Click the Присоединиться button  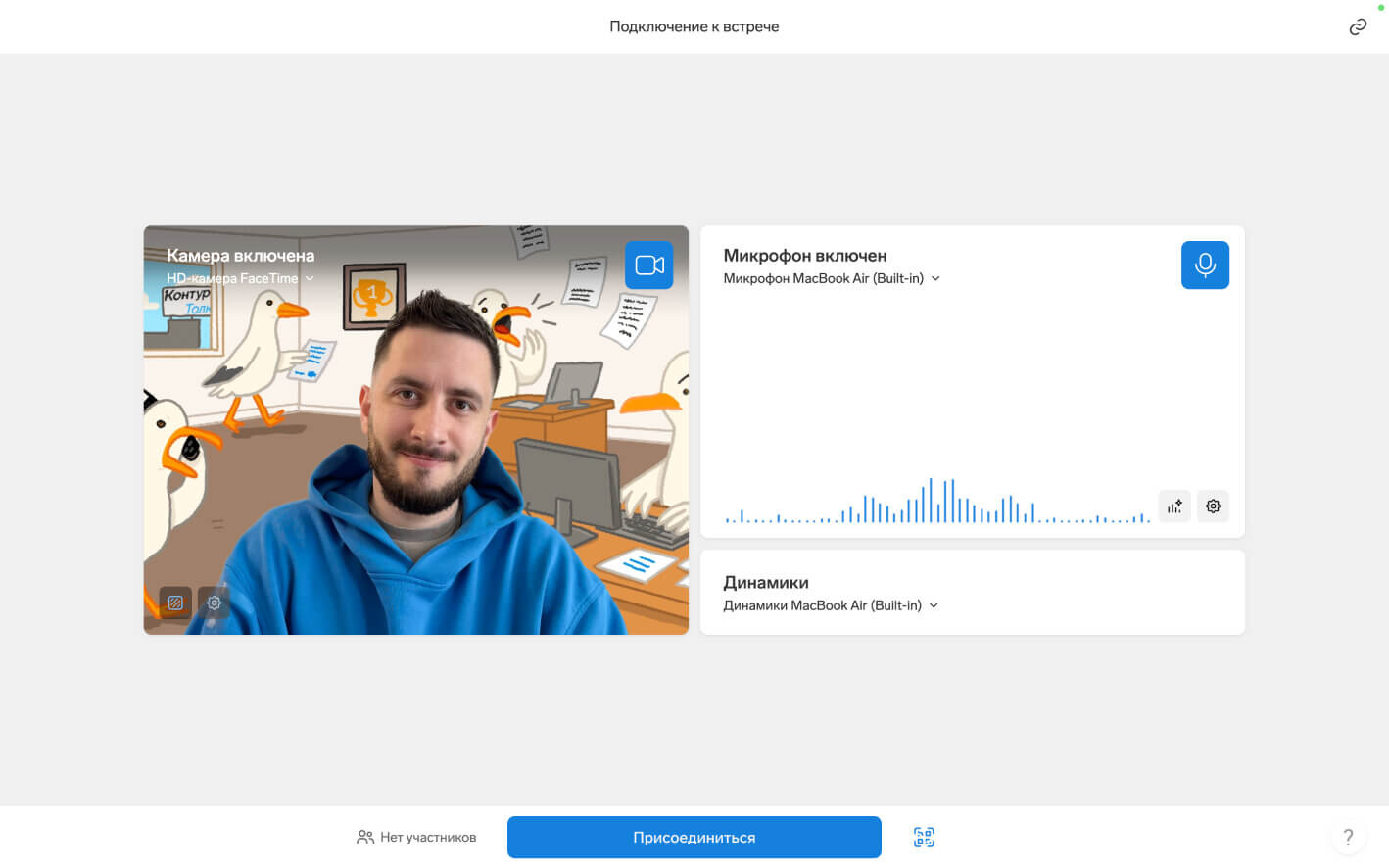pos(694,838)
